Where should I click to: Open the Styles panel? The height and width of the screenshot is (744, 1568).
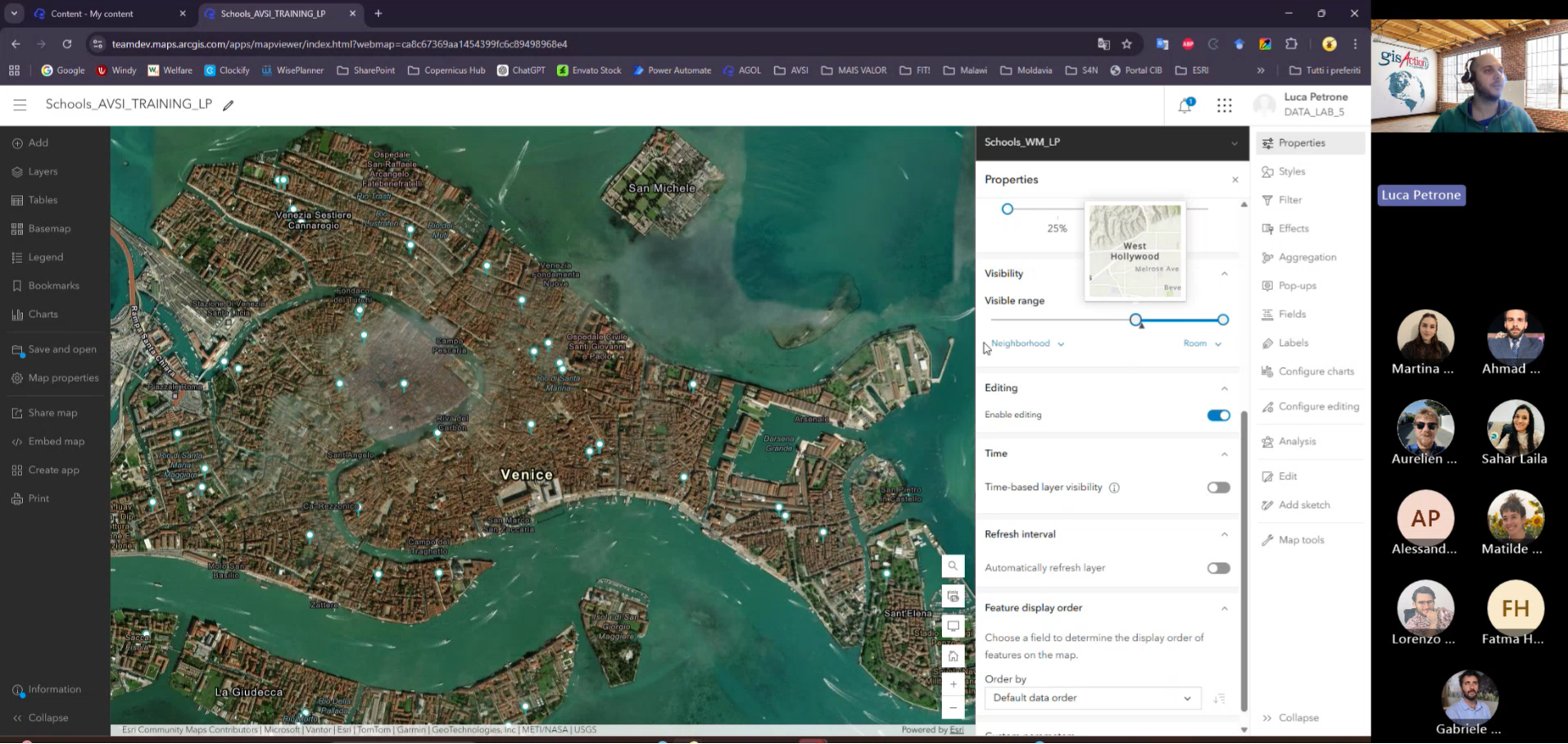pos(1284,171)
